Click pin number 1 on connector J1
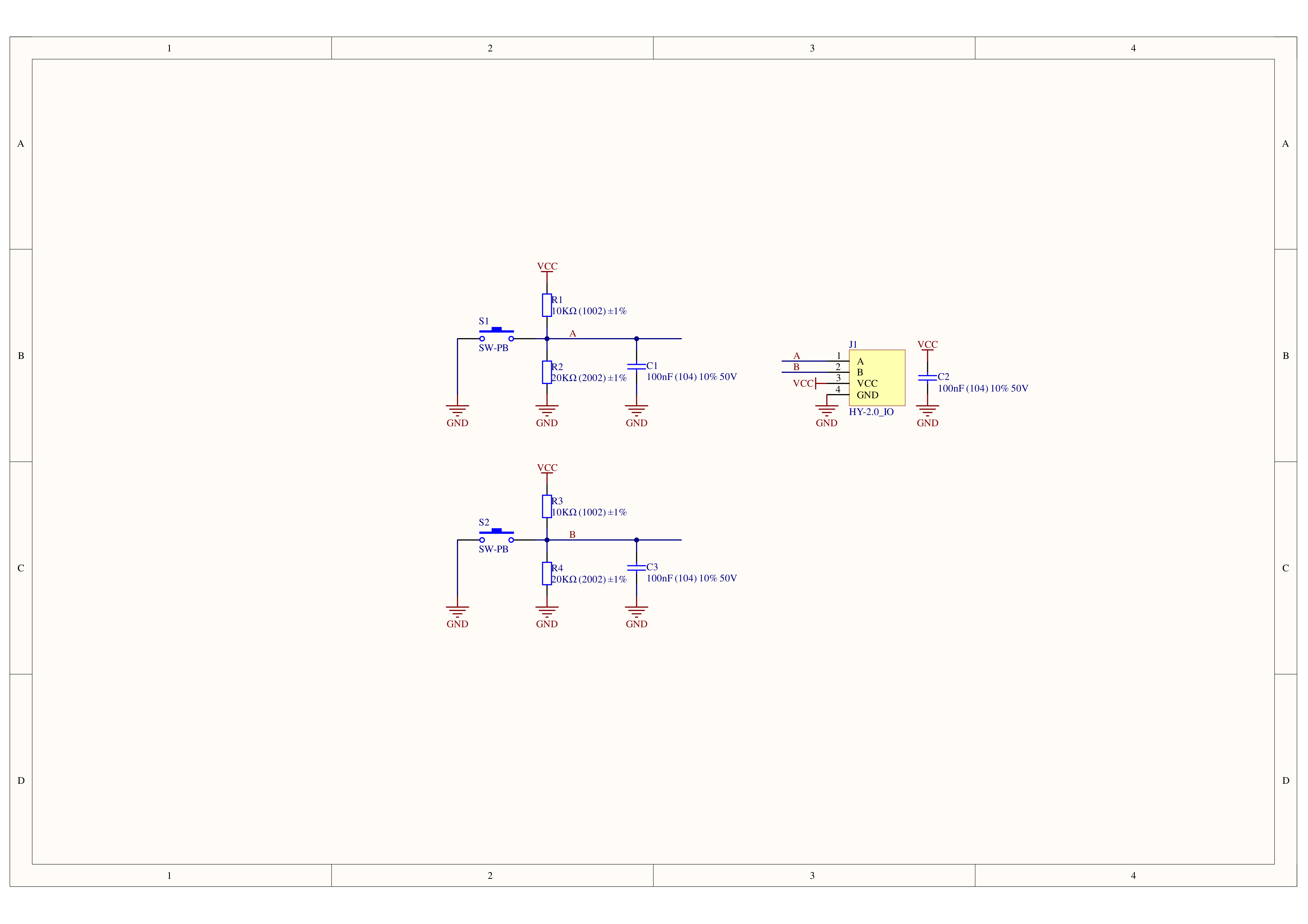 point(839,356)
